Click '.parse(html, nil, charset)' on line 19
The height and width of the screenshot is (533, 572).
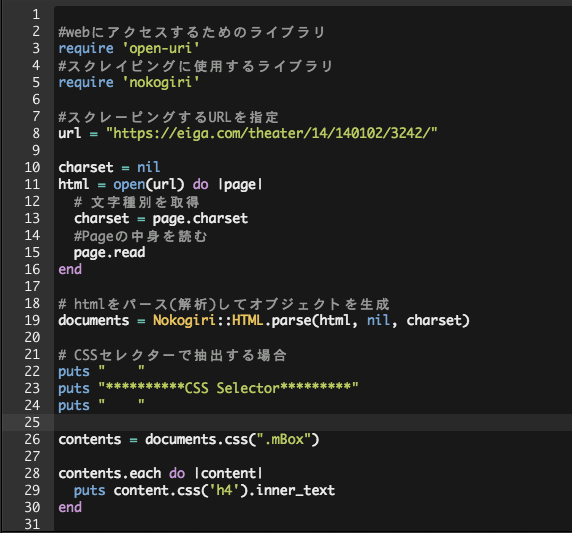(367, 321)
